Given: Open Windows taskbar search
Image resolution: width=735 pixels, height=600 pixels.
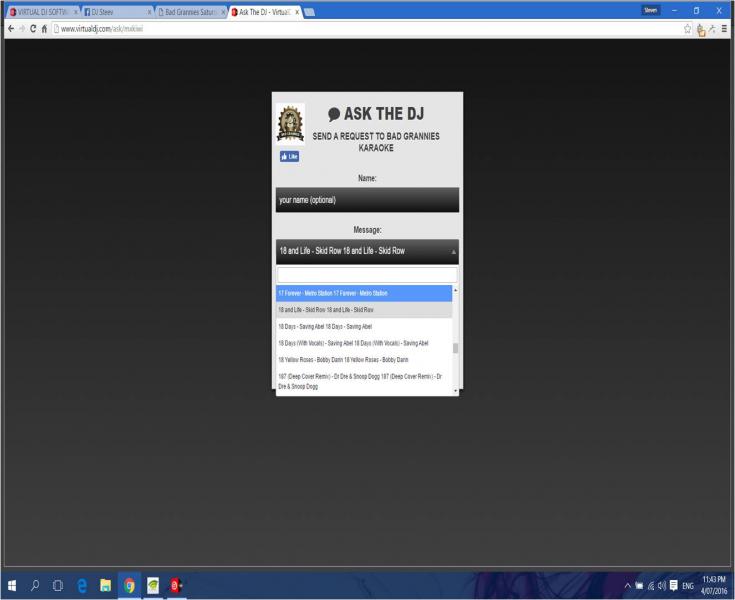Looking at the screenshot, I should 35,585.
